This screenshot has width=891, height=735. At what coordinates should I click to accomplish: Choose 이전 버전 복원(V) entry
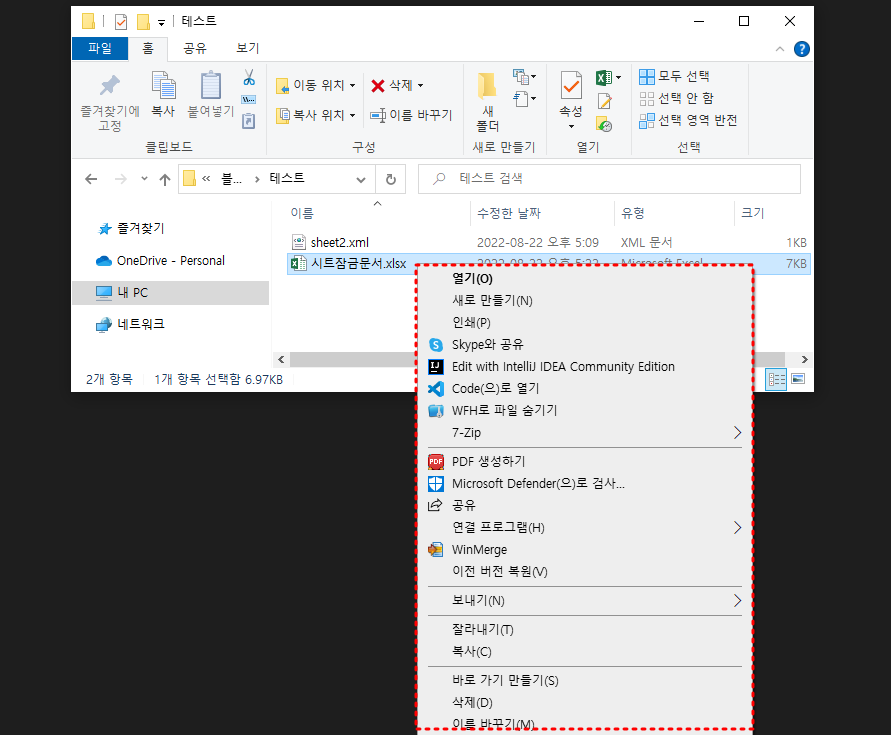coord(585,571)
